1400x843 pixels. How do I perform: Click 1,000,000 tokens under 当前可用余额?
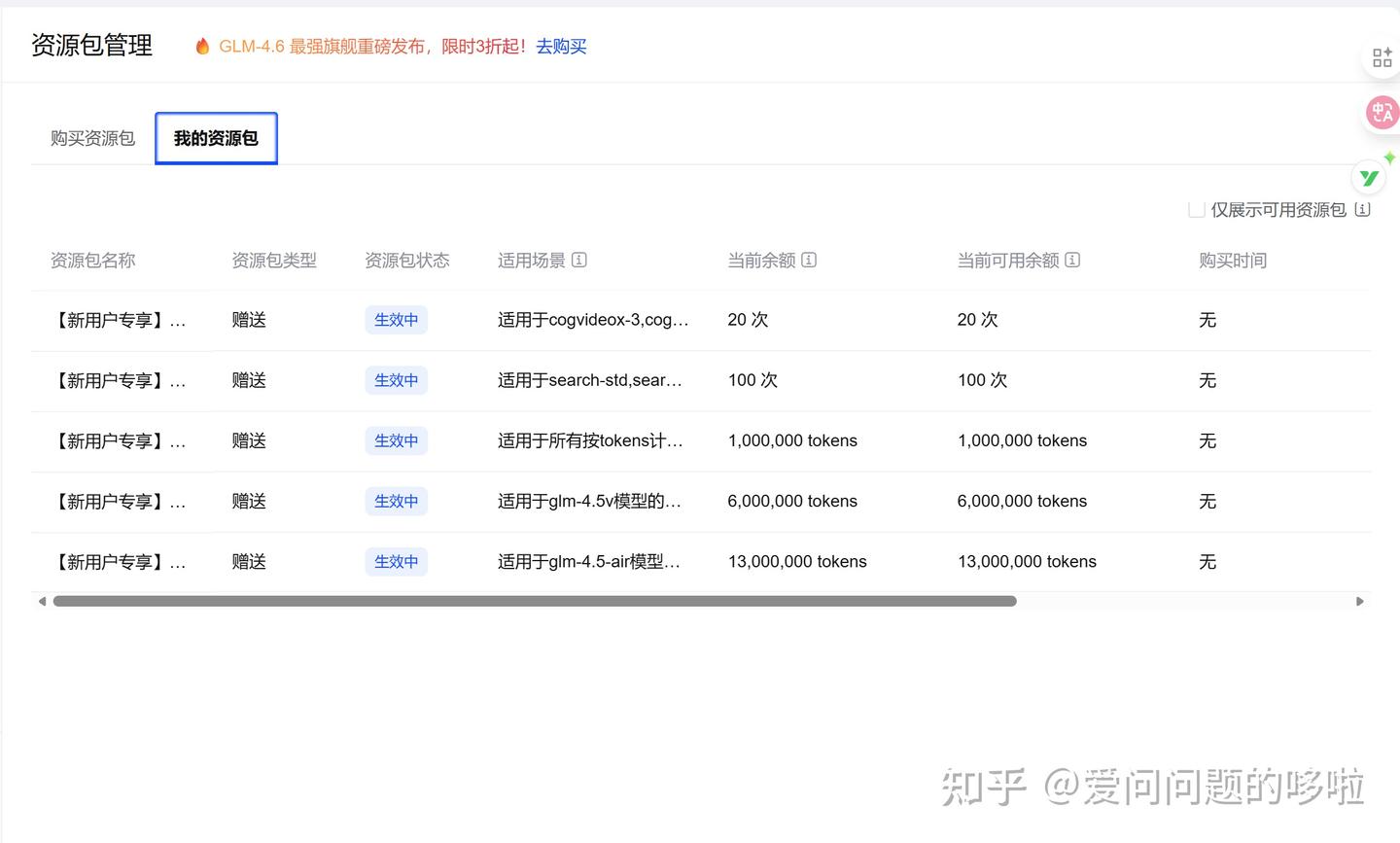pos(1022,440)
